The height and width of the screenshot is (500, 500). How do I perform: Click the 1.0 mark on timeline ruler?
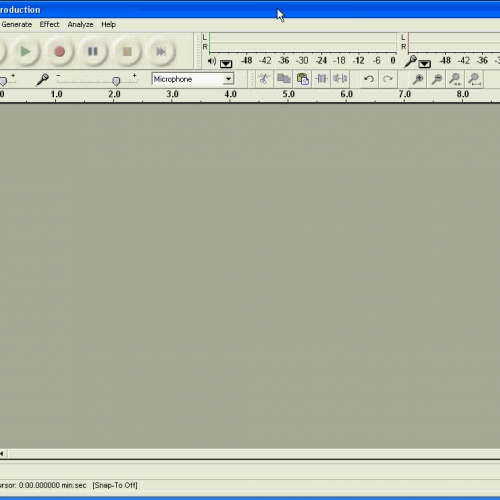(56, 94)
